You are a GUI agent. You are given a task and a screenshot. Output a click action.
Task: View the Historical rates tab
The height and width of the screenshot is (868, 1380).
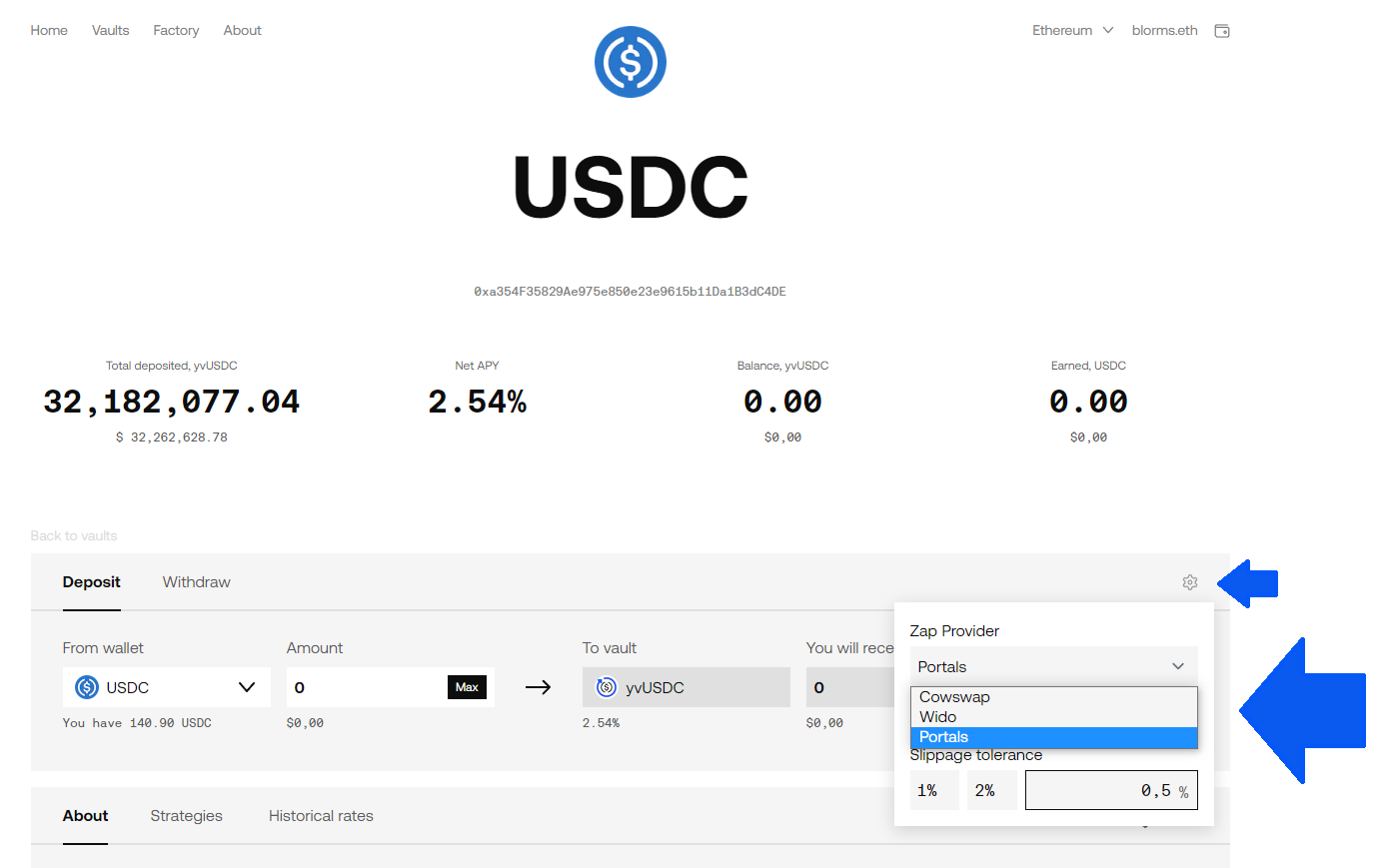[x=321, y=816]
